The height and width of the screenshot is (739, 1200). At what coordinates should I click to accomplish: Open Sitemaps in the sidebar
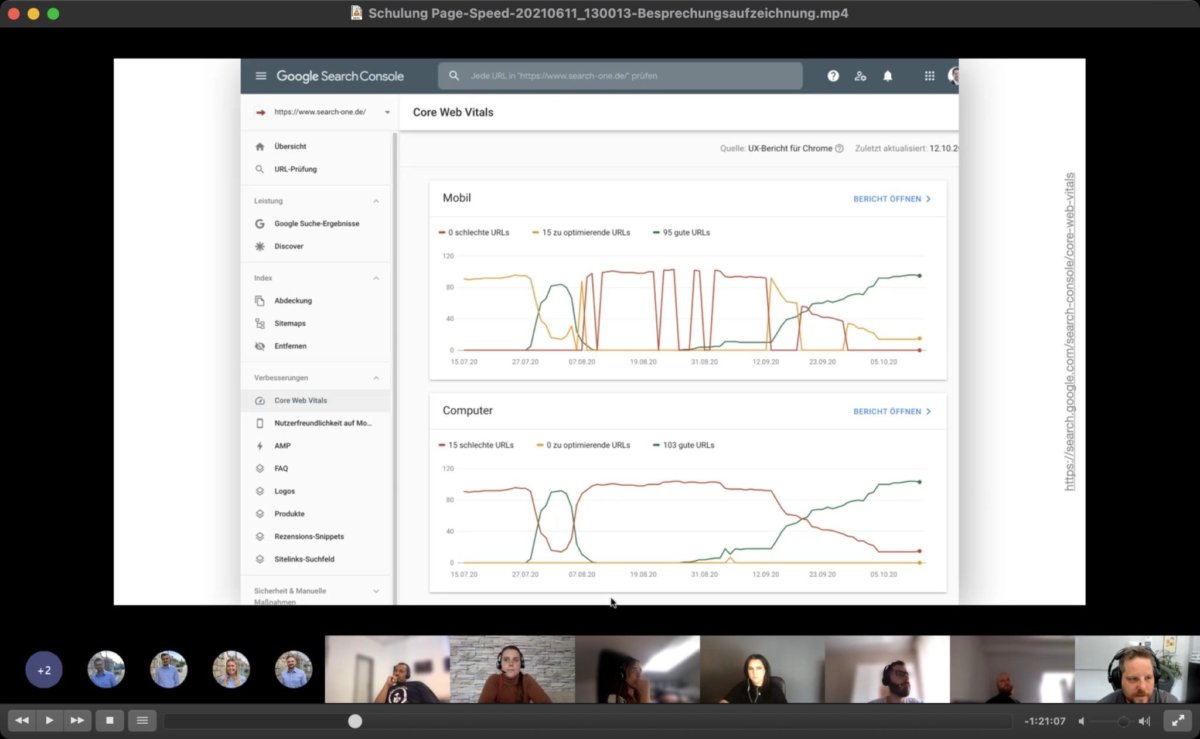(290, 323)
